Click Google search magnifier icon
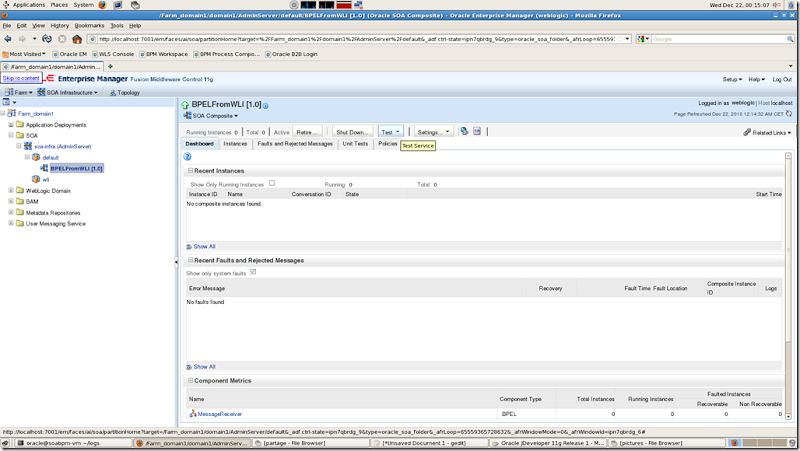Screen dimensions: 800x451 click(x=790, y=39)
